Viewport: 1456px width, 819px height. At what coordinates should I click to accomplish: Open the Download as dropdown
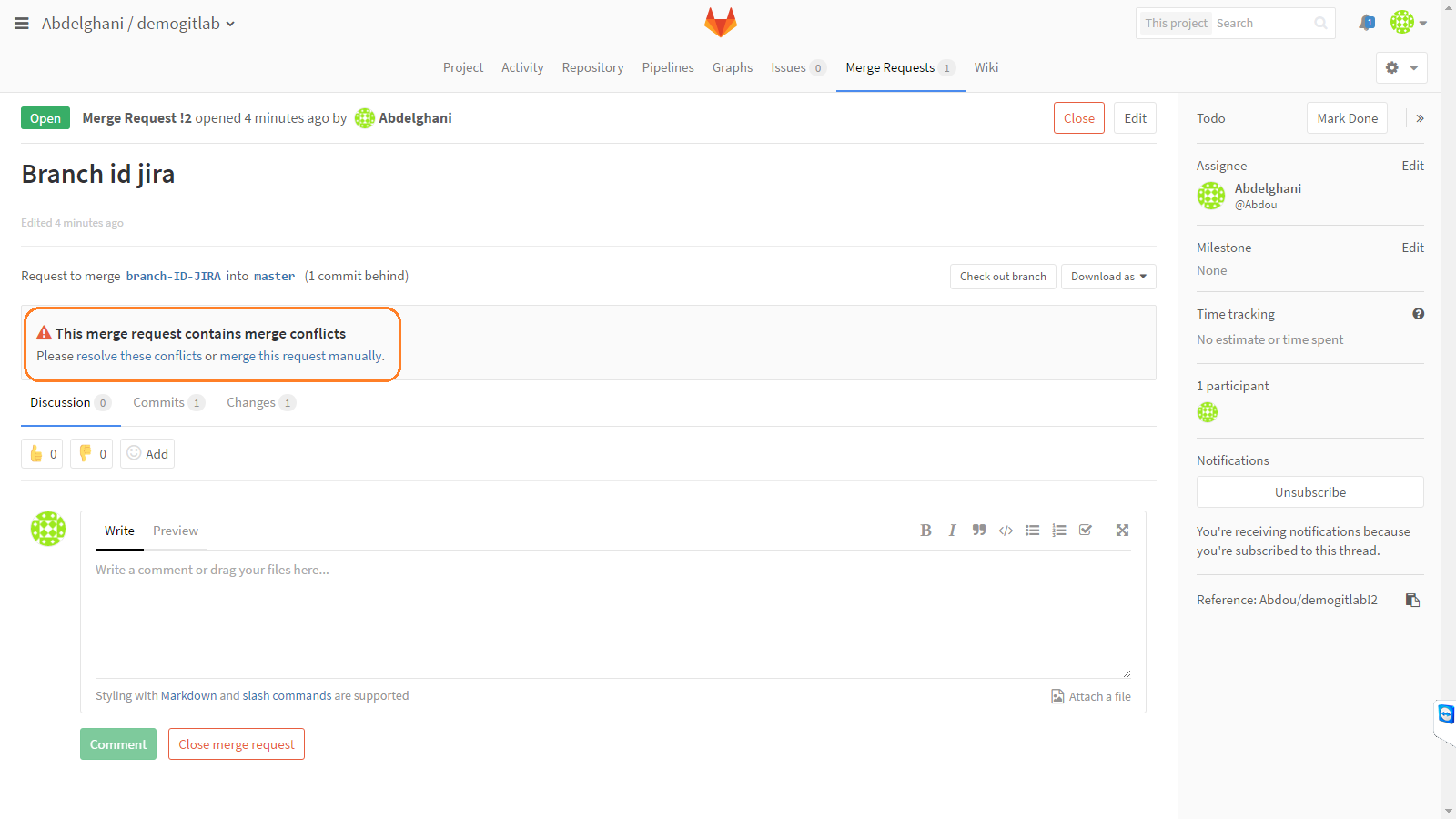point(1107,276)
